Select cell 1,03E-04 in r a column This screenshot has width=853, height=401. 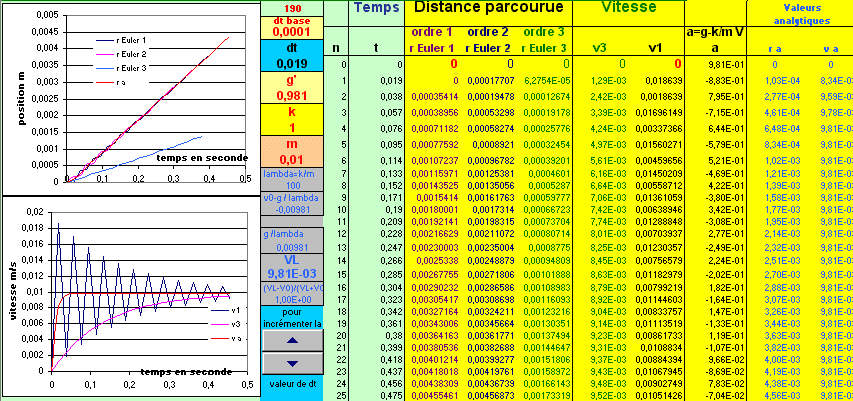click(775, 81)
